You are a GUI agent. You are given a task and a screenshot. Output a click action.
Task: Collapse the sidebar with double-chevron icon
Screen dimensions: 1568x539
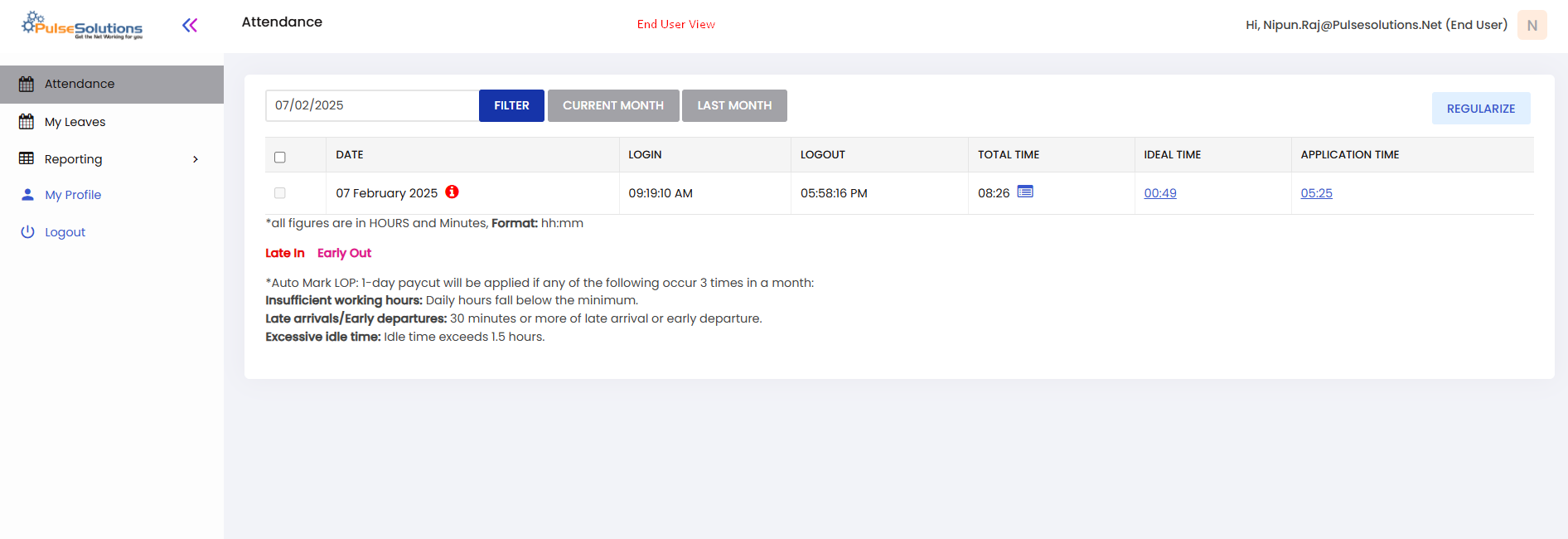[190, 26]
